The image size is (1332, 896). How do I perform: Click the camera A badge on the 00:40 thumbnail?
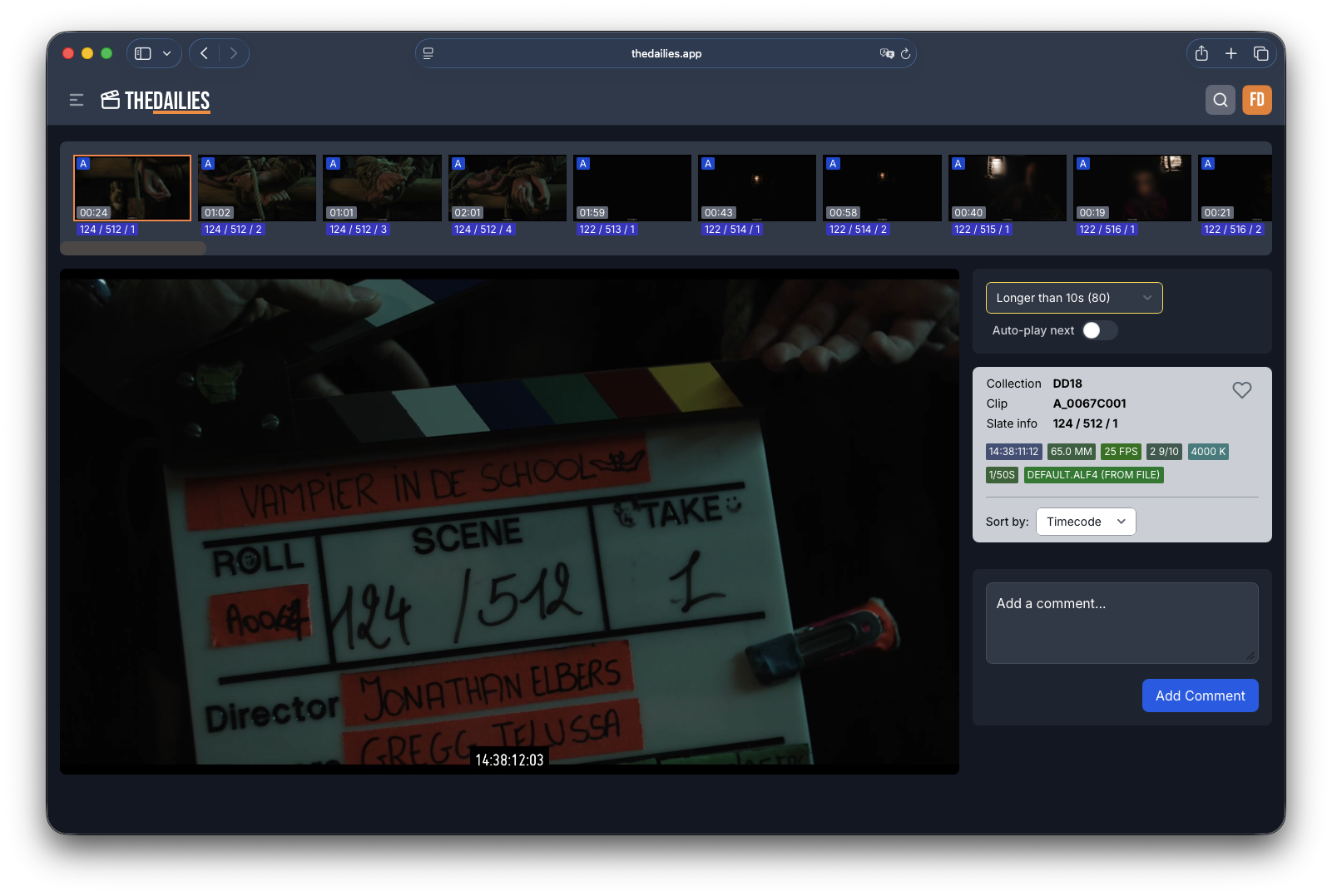pyautogui.click(x=958, y=164)
